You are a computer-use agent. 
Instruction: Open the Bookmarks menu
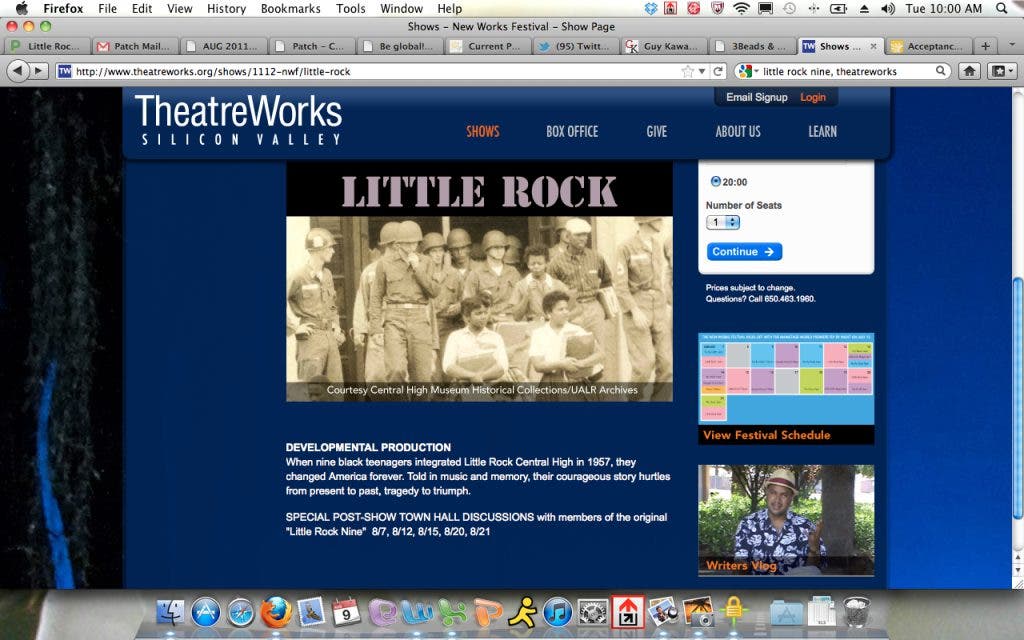[291, 8]
